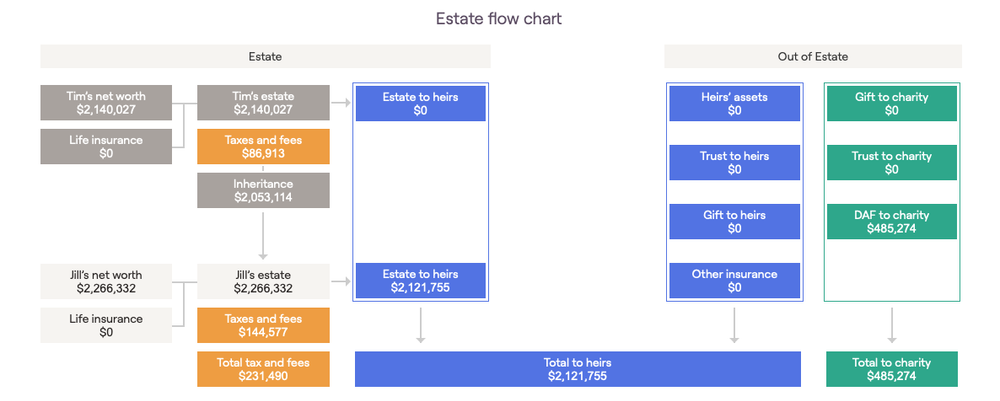The image size is (1000, 401).
Task: Click the Out of Estate header
Action: click(812, 56)
